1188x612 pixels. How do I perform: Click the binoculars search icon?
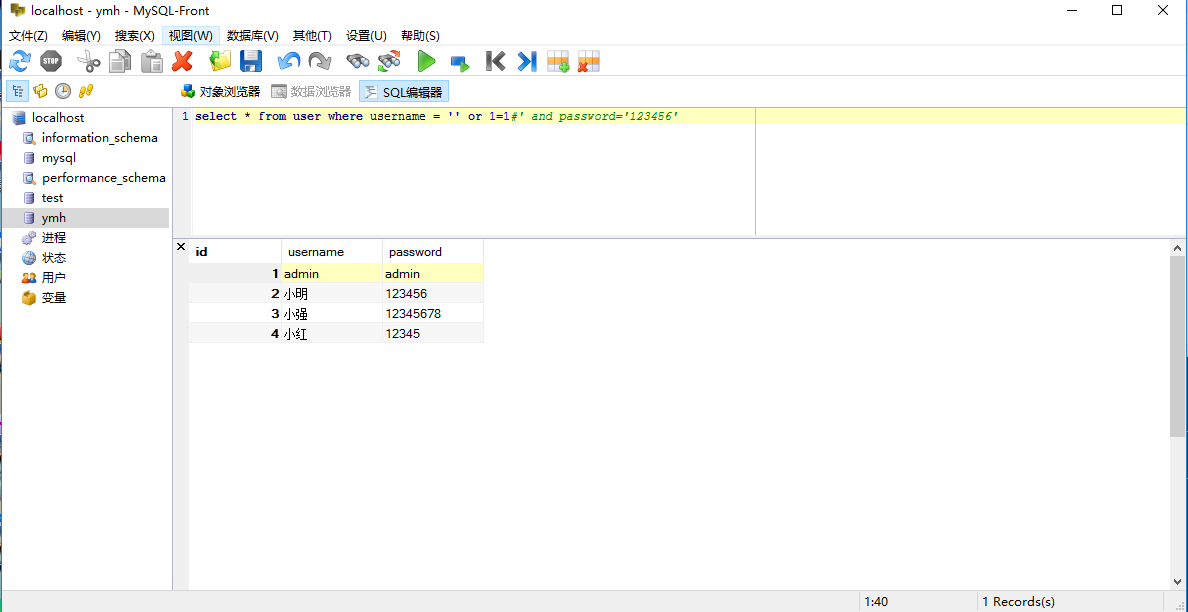pos(358,62)
